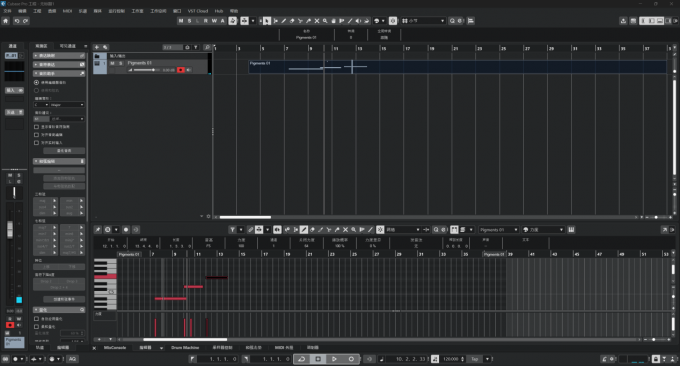Select the Draw pencil tool in Key Editor

click(x=304, y=230)
